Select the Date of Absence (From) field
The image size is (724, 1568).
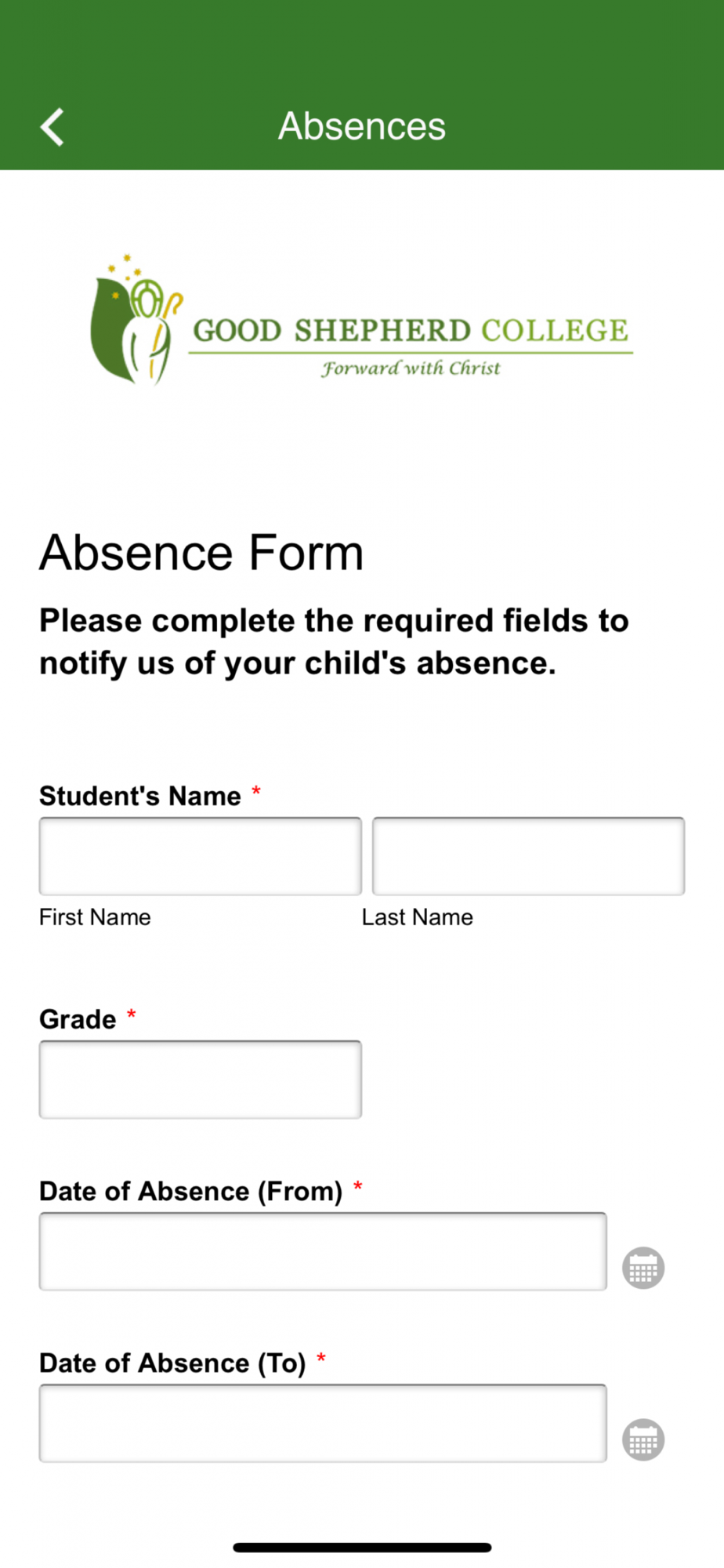(x=323, y=1251)
